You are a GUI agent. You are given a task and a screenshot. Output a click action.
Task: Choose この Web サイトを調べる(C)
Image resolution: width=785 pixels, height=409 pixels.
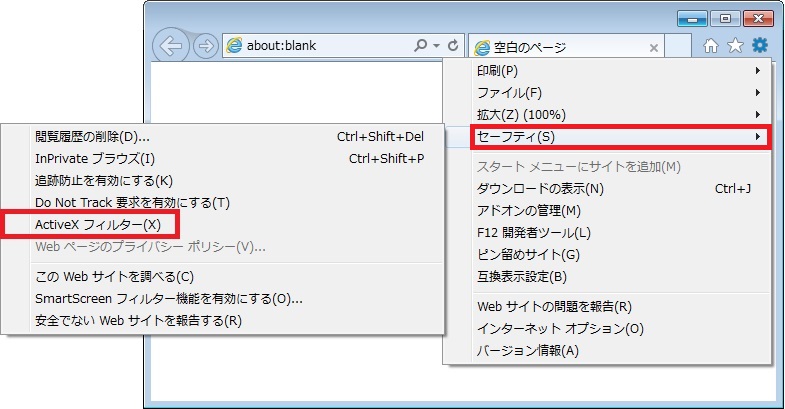coord(223,277)
